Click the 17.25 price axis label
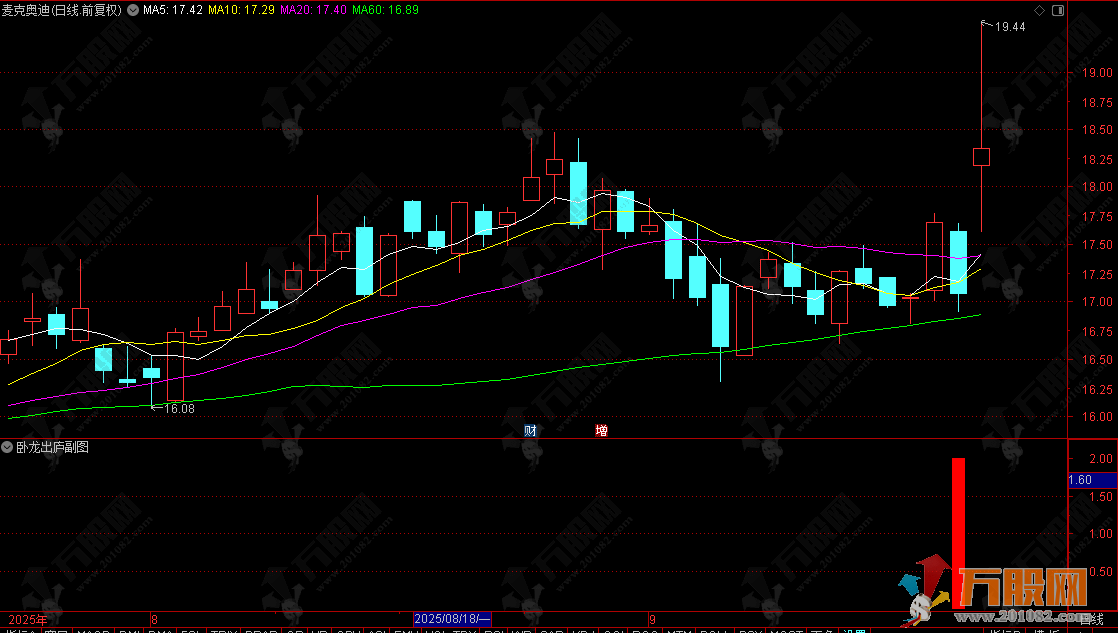Image resolution: width=1118 pixels, height=633 pixels. tap(1097, 274)
